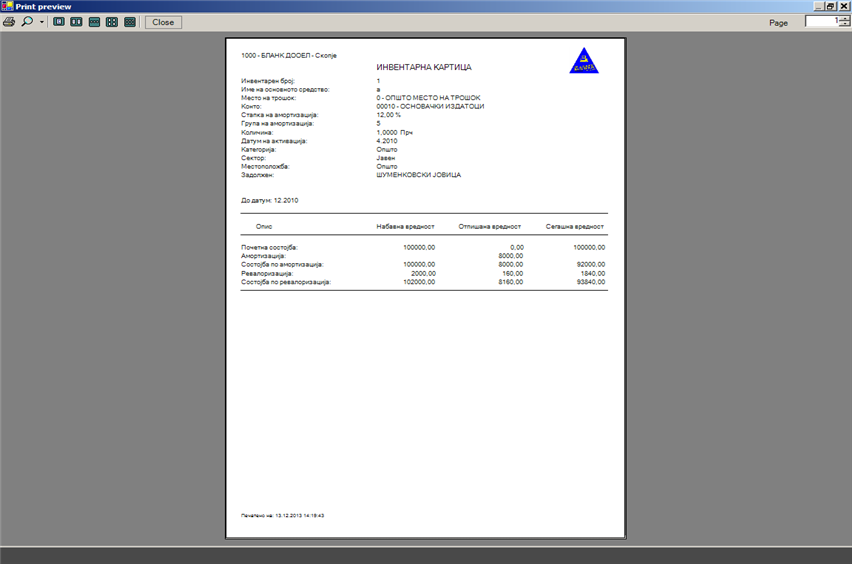Decrease page number with down arrow
Image resolution: width=852 pixels, height=564 pixels.
tap(843, 25)
